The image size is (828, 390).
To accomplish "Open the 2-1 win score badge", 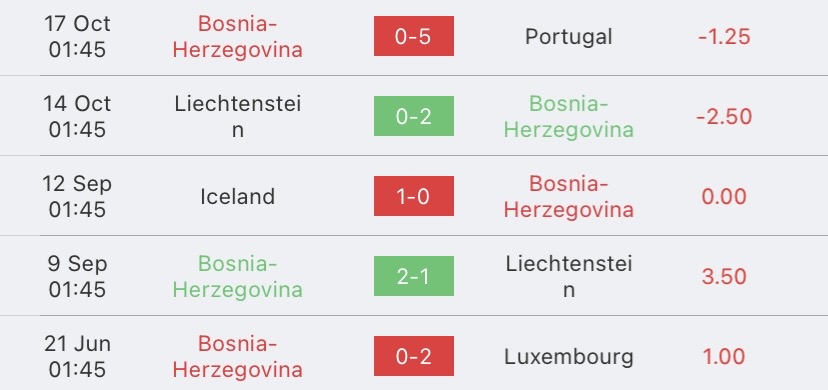I will click(413, 276).
